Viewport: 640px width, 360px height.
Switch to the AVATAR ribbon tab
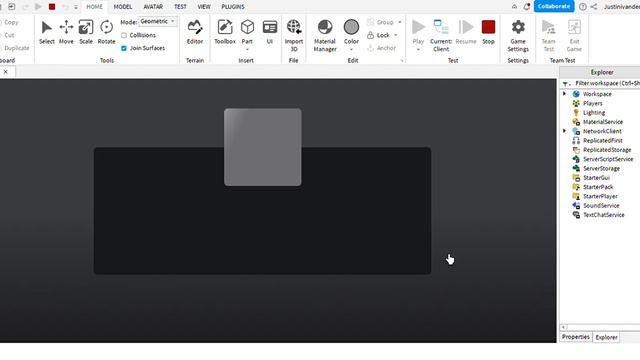pyautogui.click(x=153, y=7)
